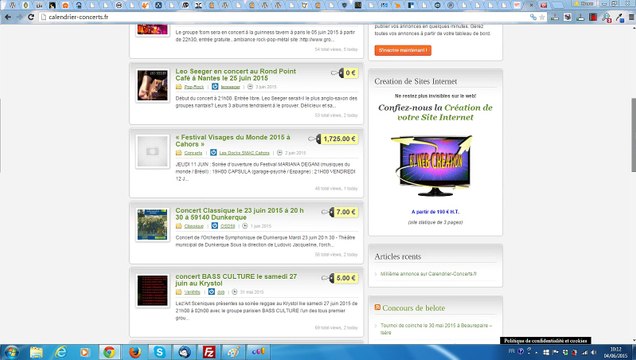
Task: Click the folder icon in the Concert Classique listing
Action: [178, 226]
